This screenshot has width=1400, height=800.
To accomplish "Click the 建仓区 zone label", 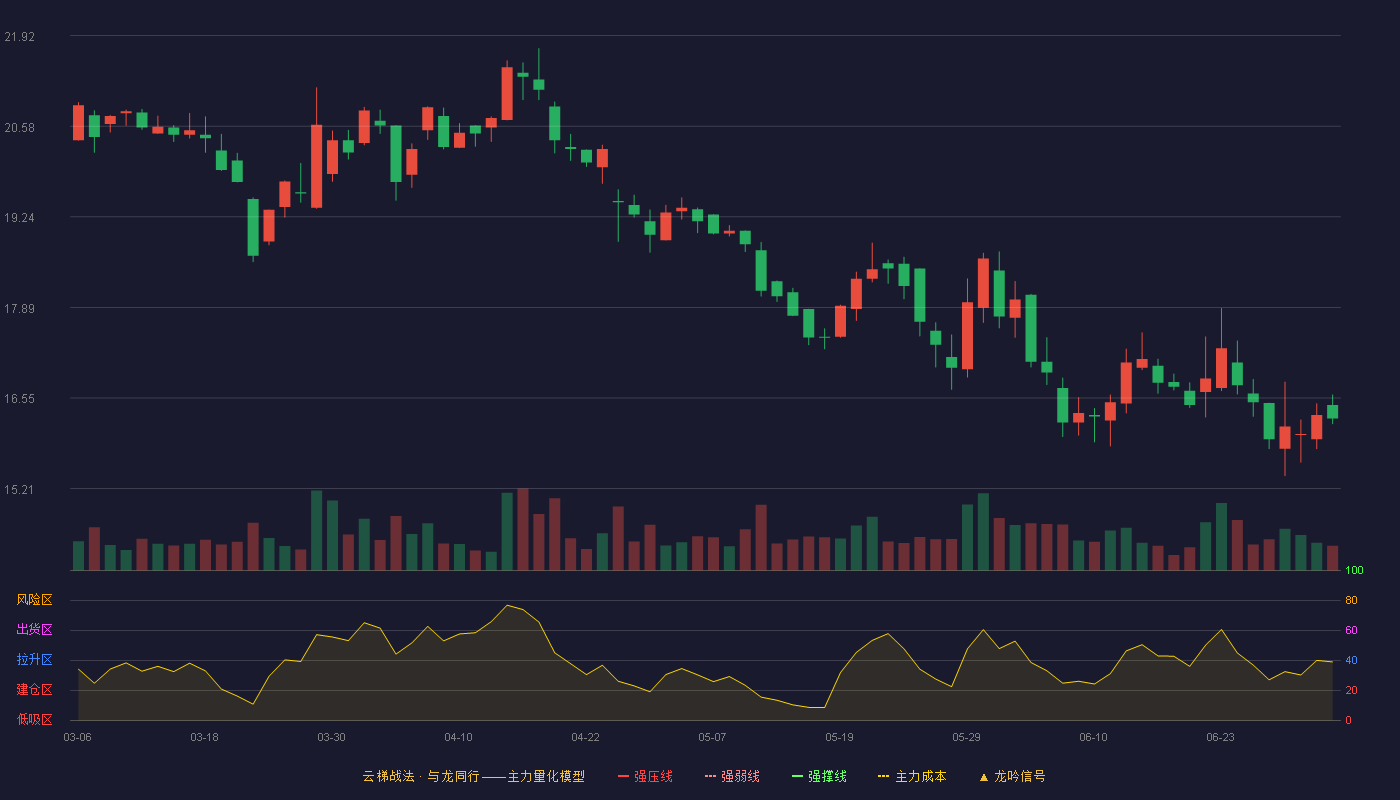I will (34, 690).
